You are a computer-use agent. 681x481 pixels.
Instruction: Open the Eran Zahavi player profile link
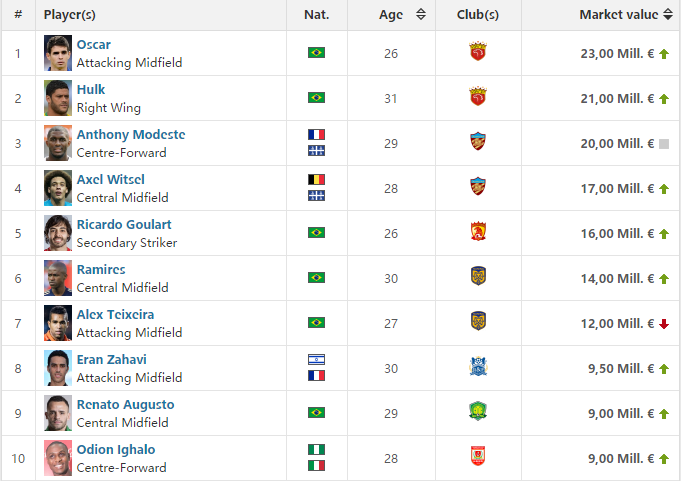coord(111,360)
